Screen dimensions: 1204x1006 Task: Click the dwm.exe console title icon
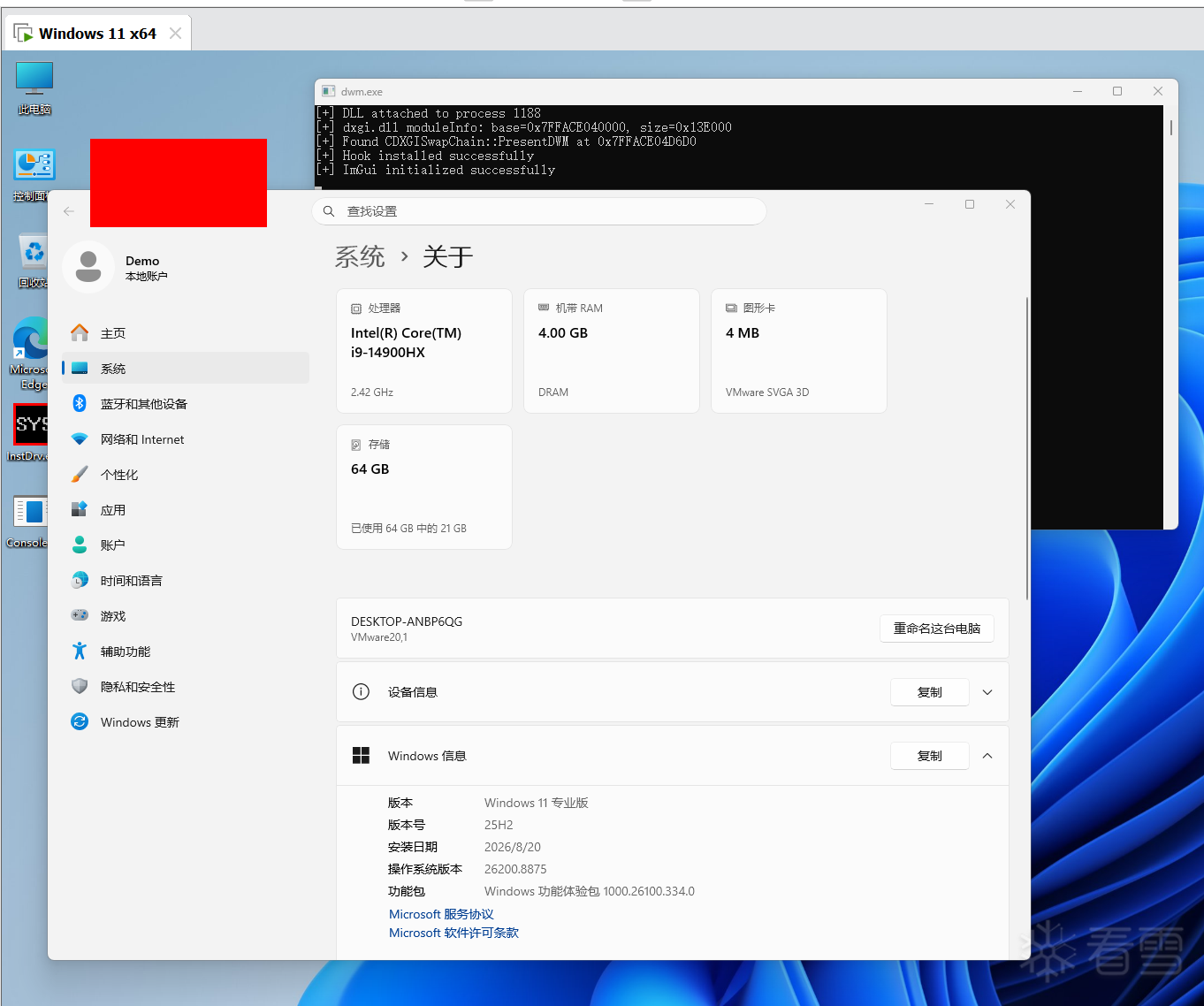click(329, 91)
